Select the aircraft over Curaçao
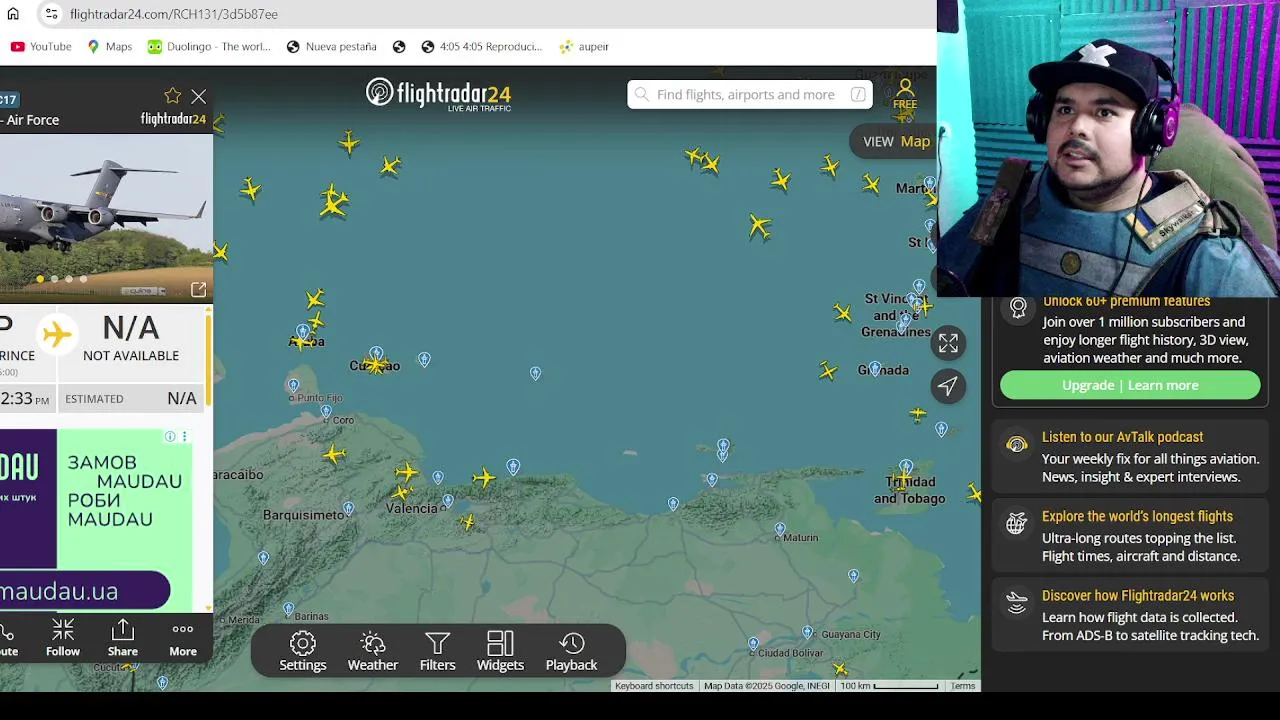This screenshot has width=1280, height=720. tap(375, 365)
